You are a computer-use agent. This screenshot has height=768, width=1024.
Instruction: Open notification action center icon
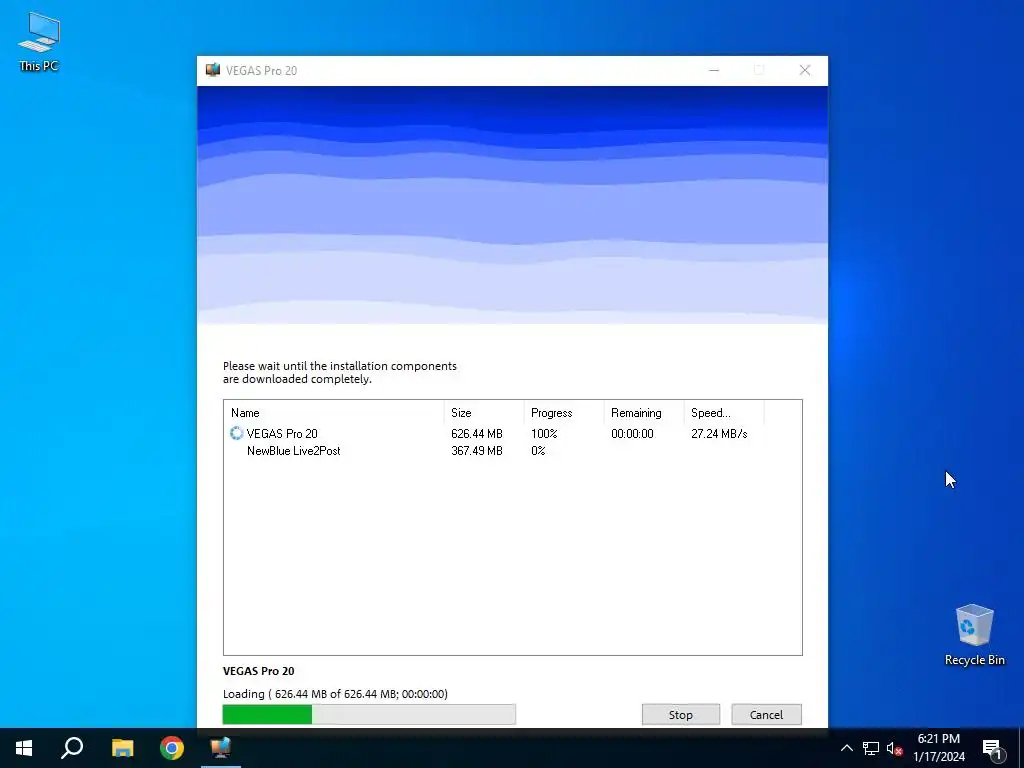pyautogui.click(x=992, y=748)
